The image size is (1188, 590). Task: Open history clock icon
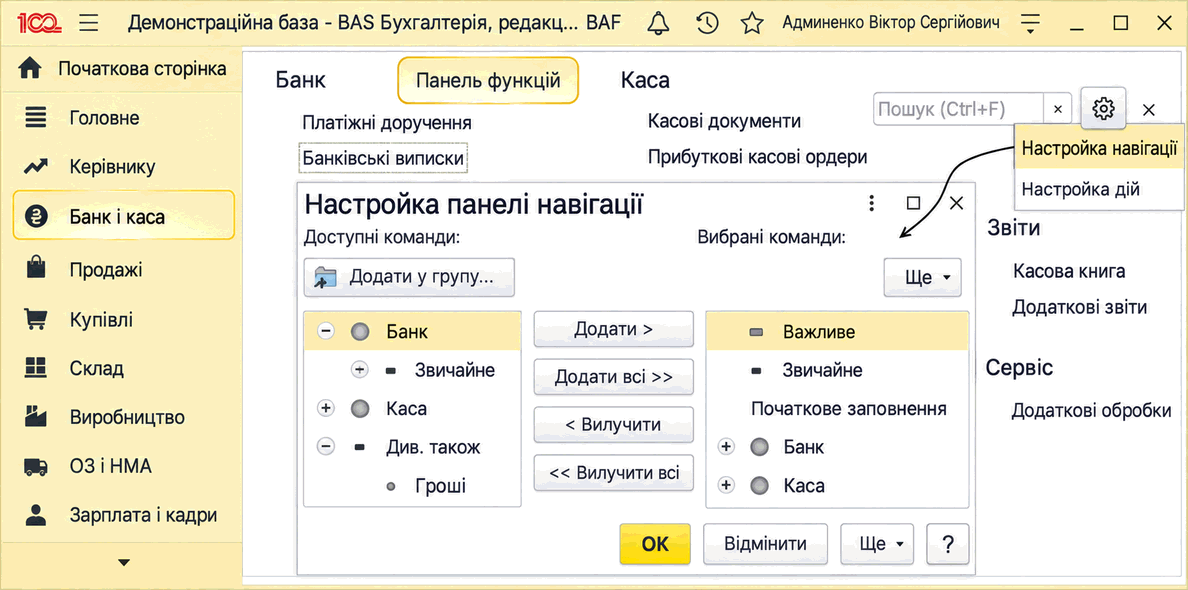707,23
